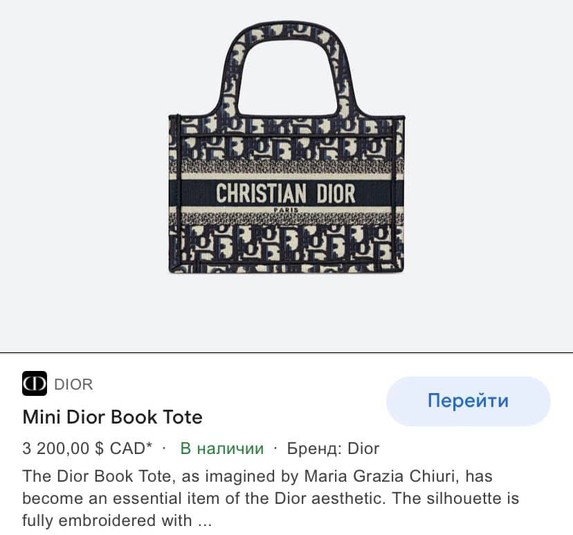Open the Dior Book Tote product image
This screenshot has height=535, width=573.
[286, 147]
